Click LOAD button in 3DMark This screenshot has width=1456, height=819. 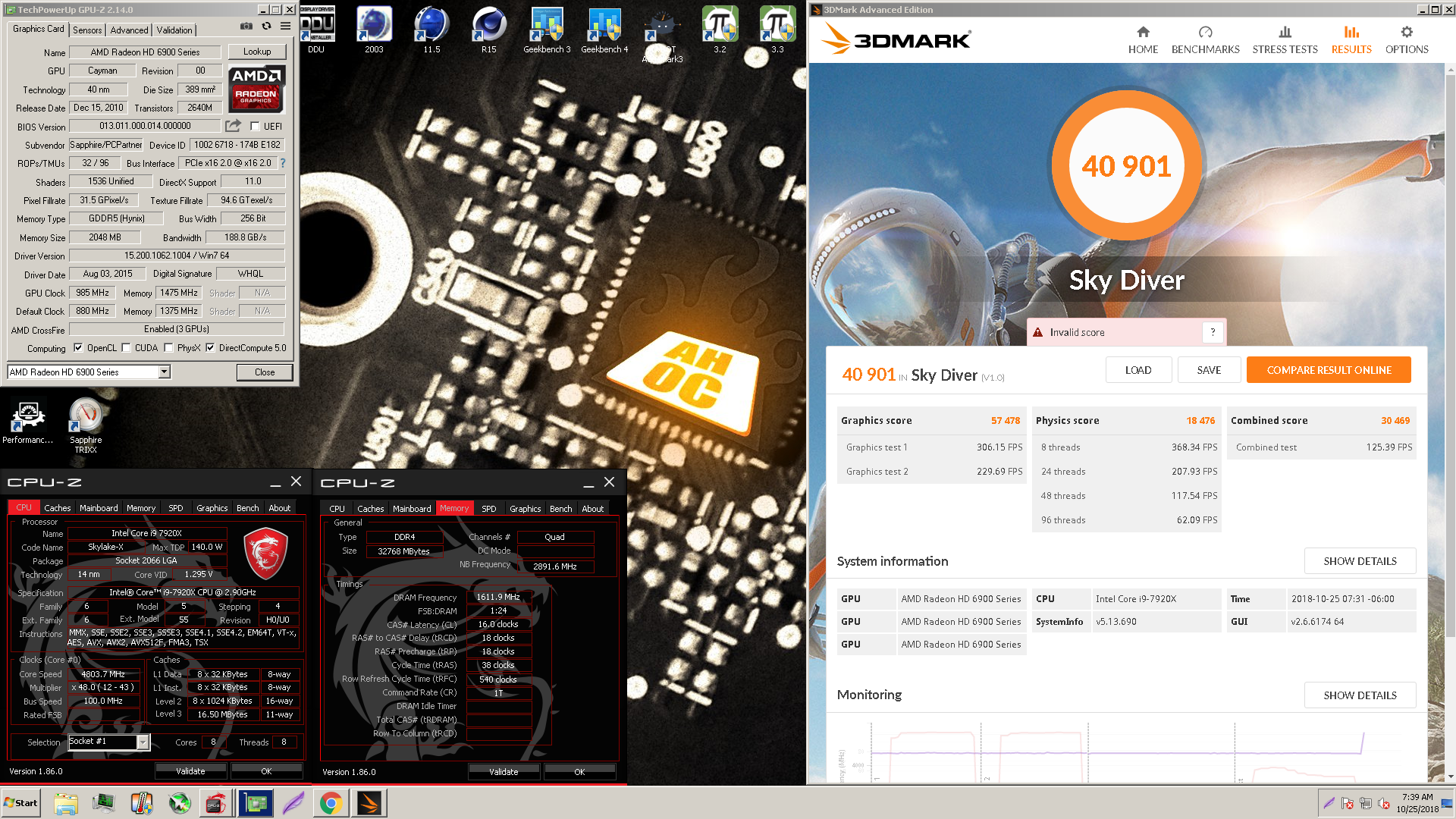(1138, 370)
